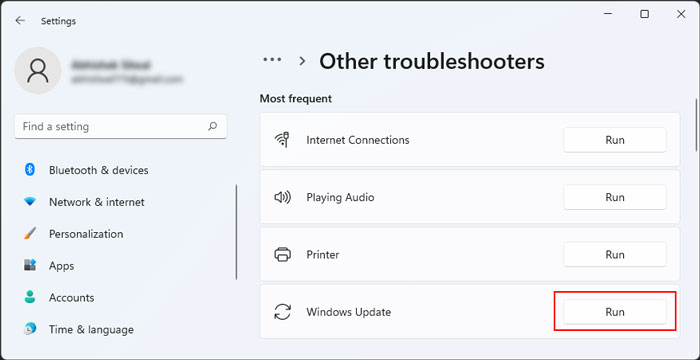This screenshot has width=700, height=360.
Task: Go to Personalization settings
Action: point(86,234)
